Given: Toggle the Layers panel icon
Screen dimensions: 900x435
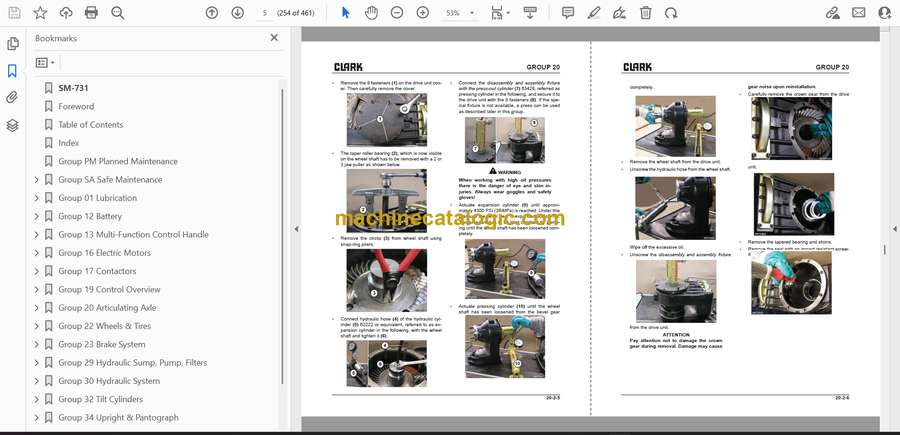Looking at the screenshot, I should (13, 125).
